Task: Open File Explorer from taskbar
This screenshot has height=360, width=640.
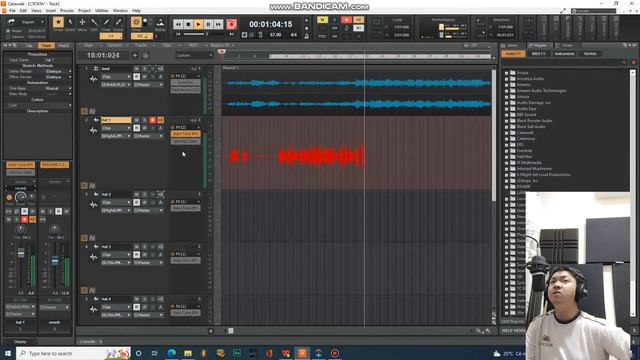Action: pos(188,353)
